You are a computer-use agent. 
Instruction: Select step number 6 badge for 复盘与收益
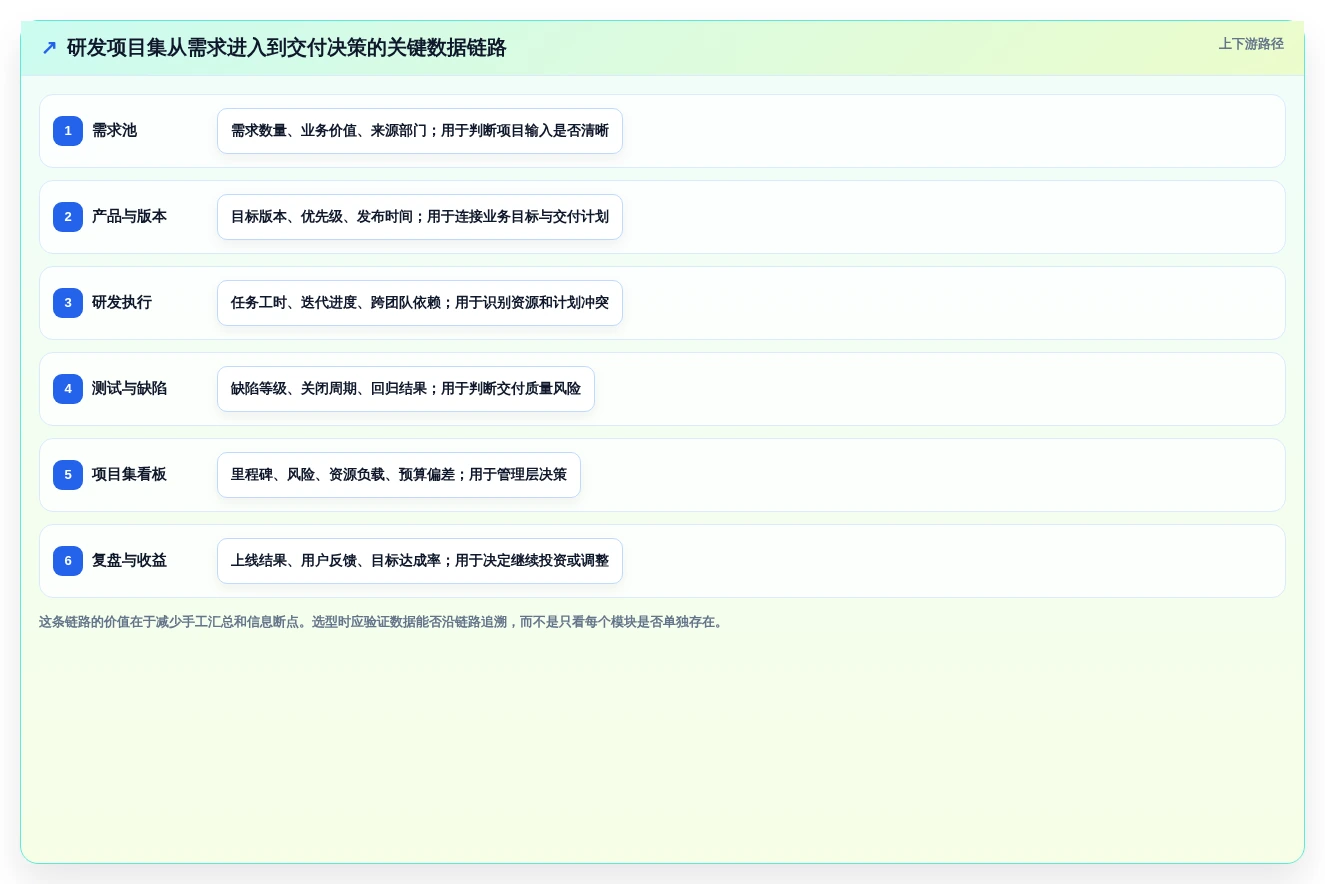[68, 561]
